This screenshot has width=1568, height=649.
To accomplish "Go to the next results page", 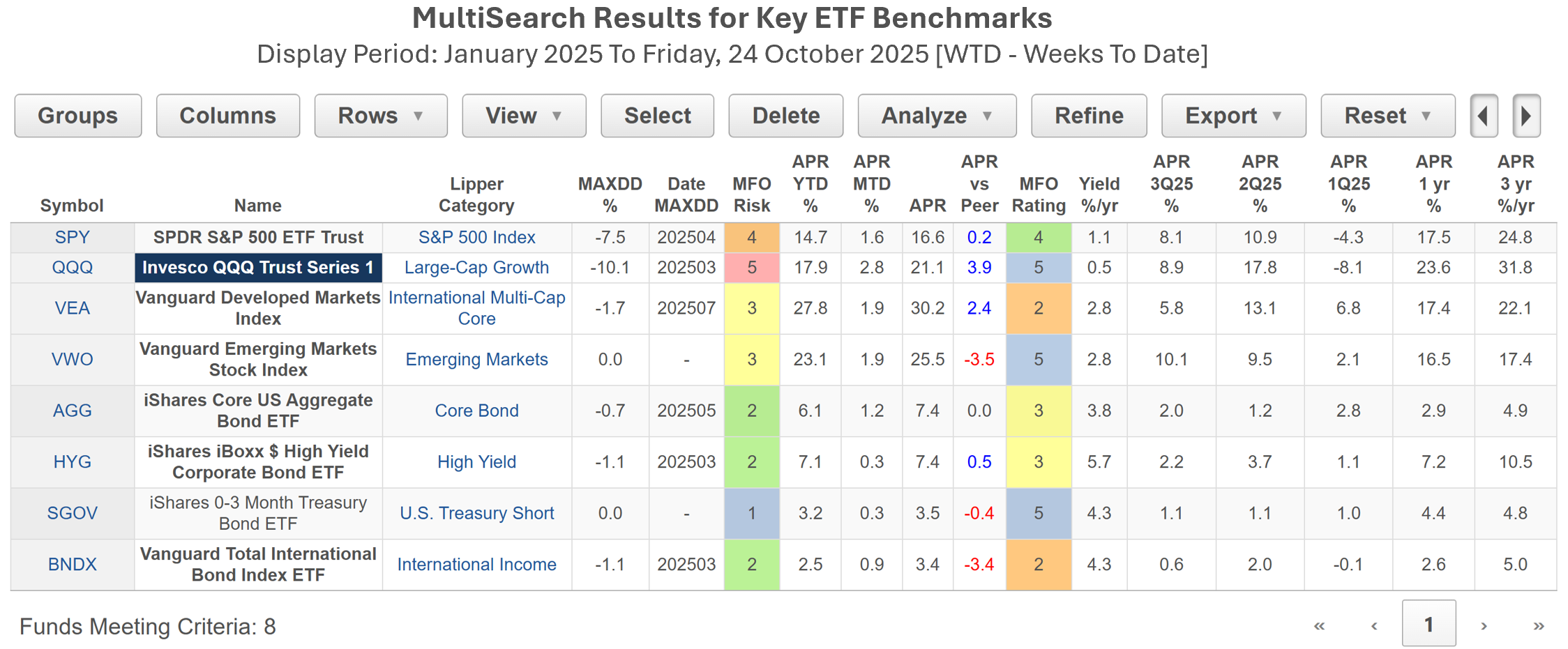I will (x=1484, y=625).
